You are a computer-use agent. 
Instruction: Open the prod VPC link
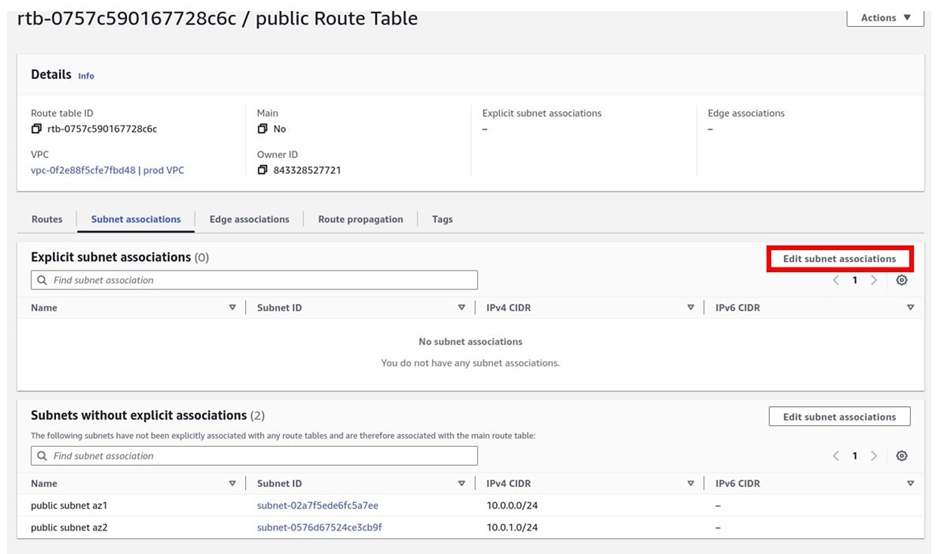[x=107, y=170]
